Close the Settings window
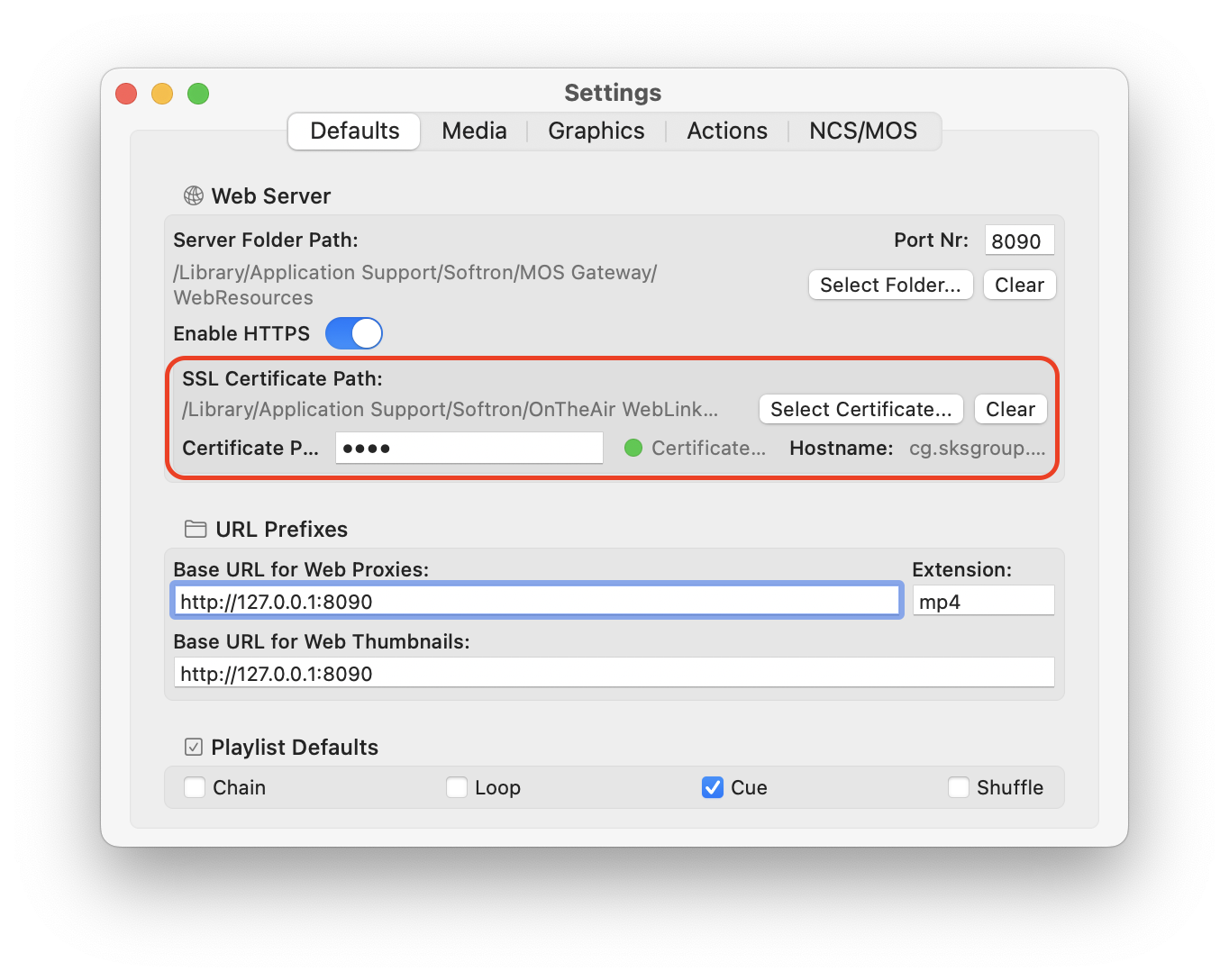The width and height of the screenshot is (1229, 980). click(126, 94)
